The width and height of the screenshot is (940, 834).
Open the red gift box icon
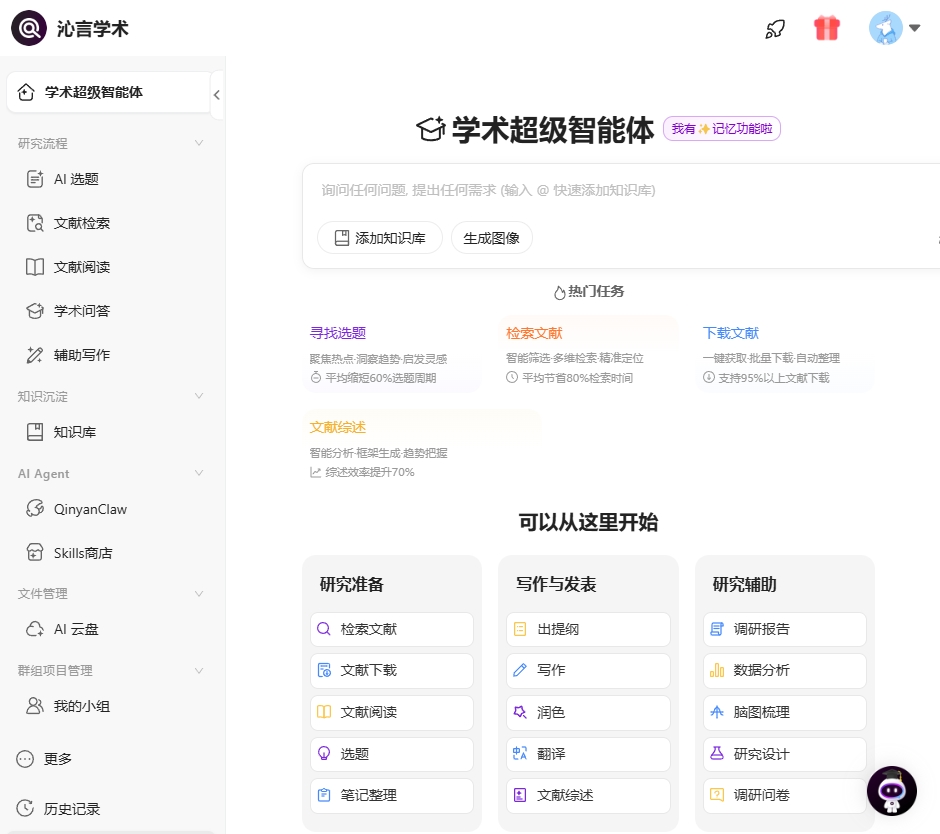pos(827,28)
